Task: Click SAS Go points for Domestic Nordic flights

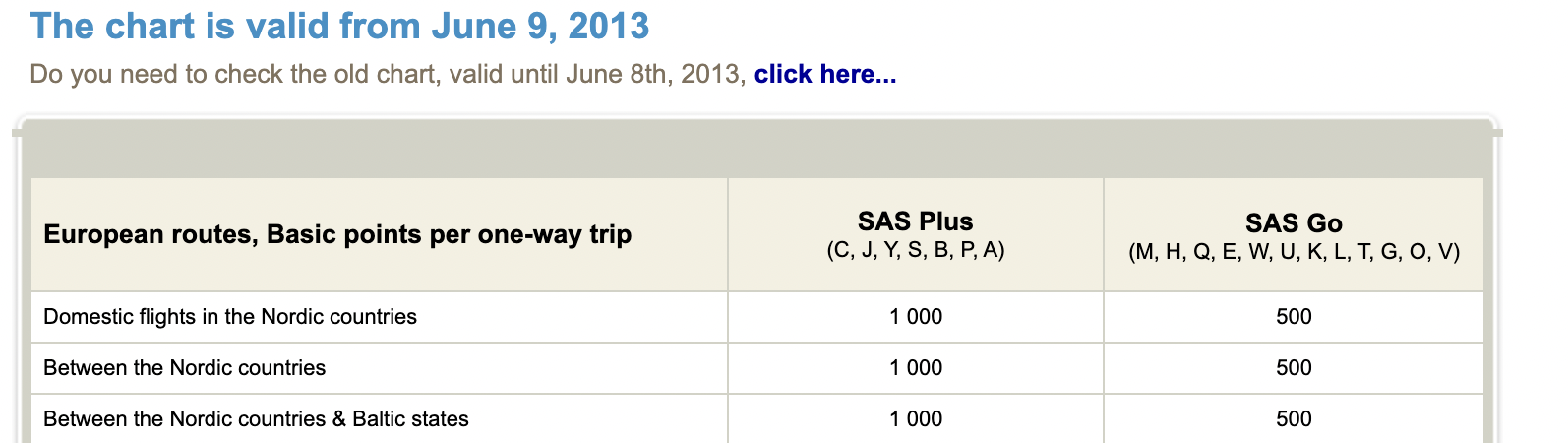Action: tap(1293, 317)
